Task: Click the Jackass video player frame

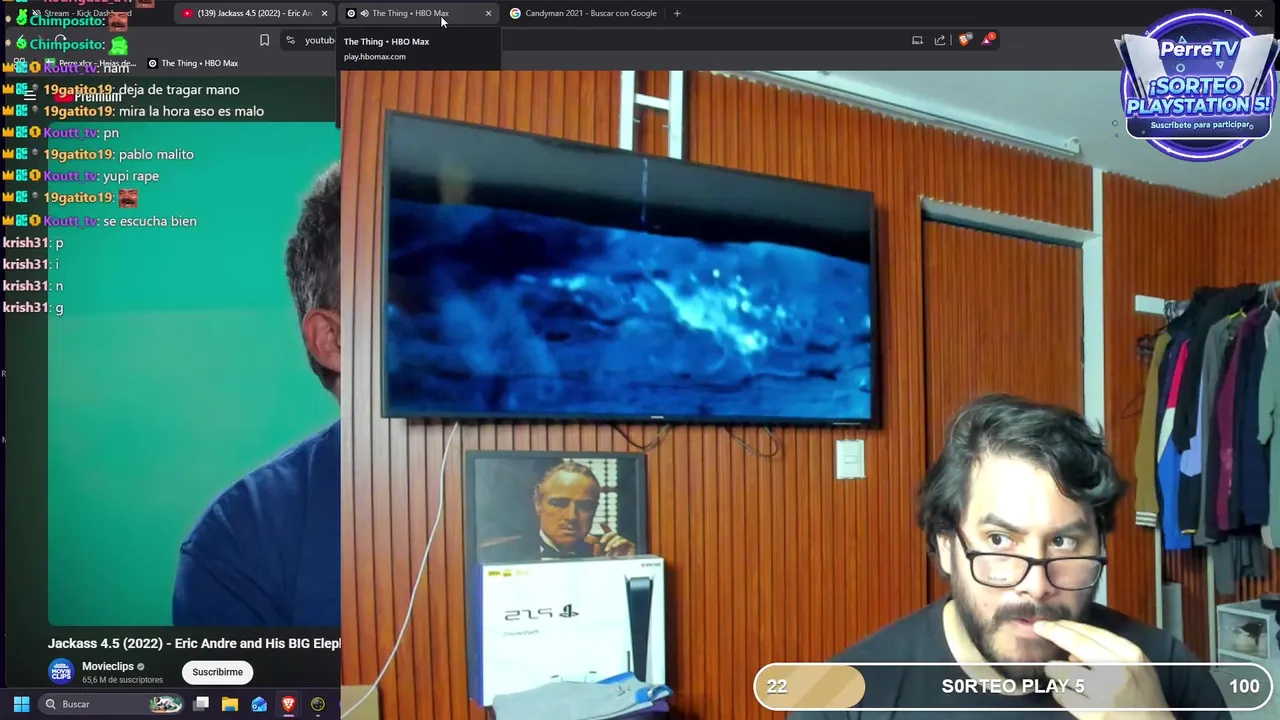Action: pos(194,375)
